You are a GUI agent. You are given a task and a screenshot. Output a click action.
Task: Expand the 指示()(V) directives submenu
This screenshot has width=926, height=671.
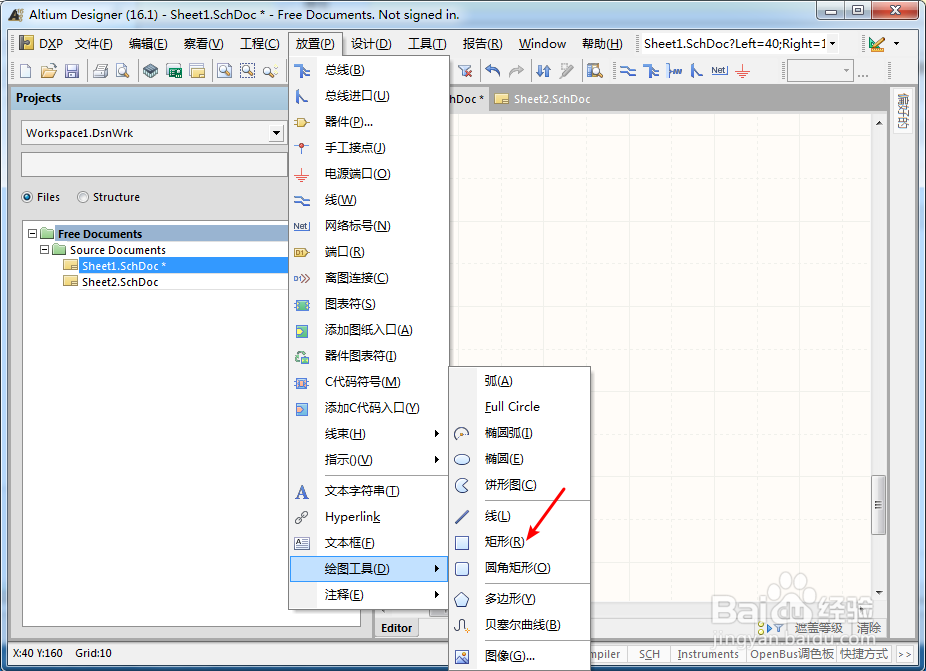[x=369, y=460]
